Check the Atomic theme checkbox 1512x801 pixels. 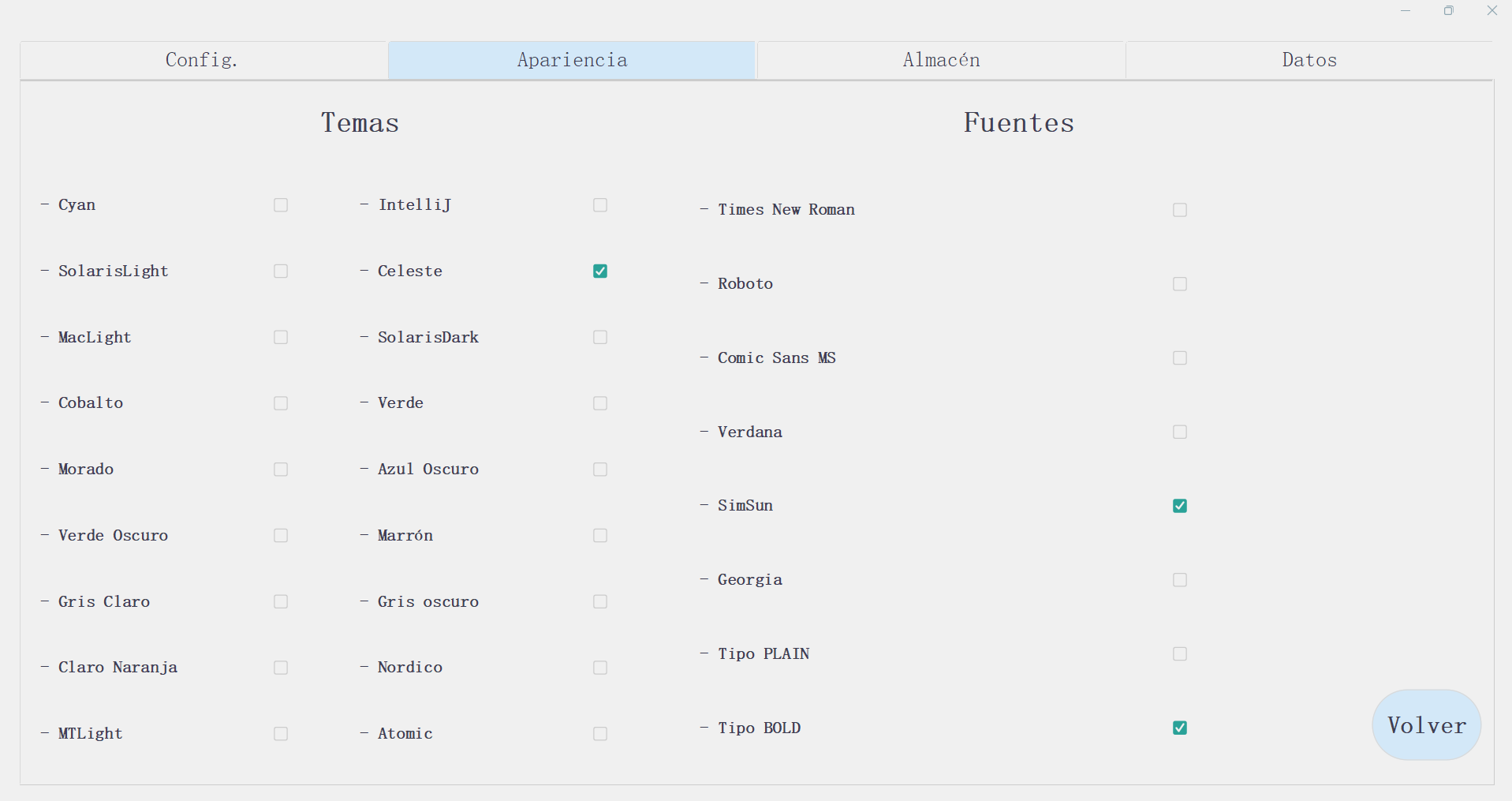coord(600,734)
